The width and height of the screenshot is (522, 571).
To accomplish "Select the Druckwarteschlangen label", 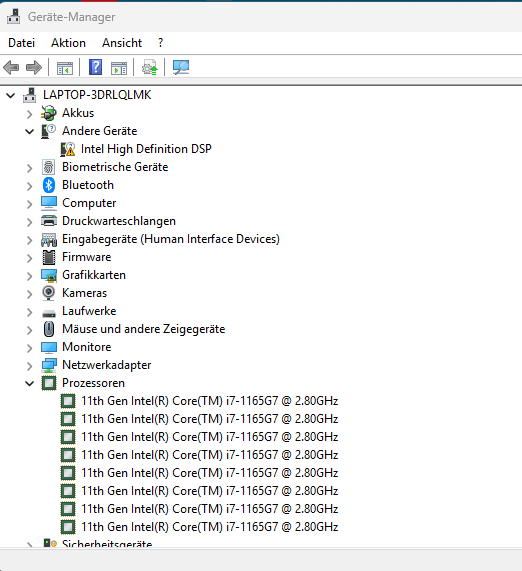I will coord(119,221).
